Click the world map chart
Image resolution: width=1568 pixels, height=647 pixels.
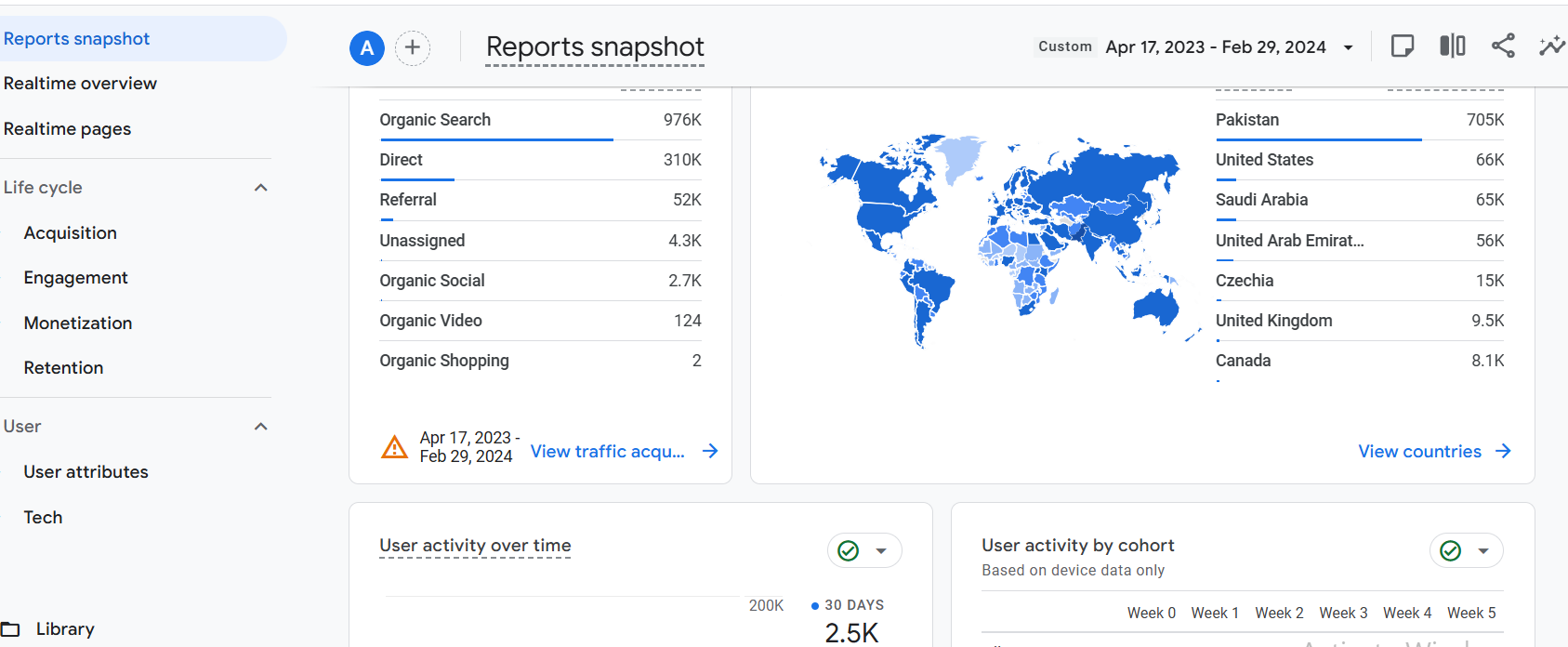1008,240
